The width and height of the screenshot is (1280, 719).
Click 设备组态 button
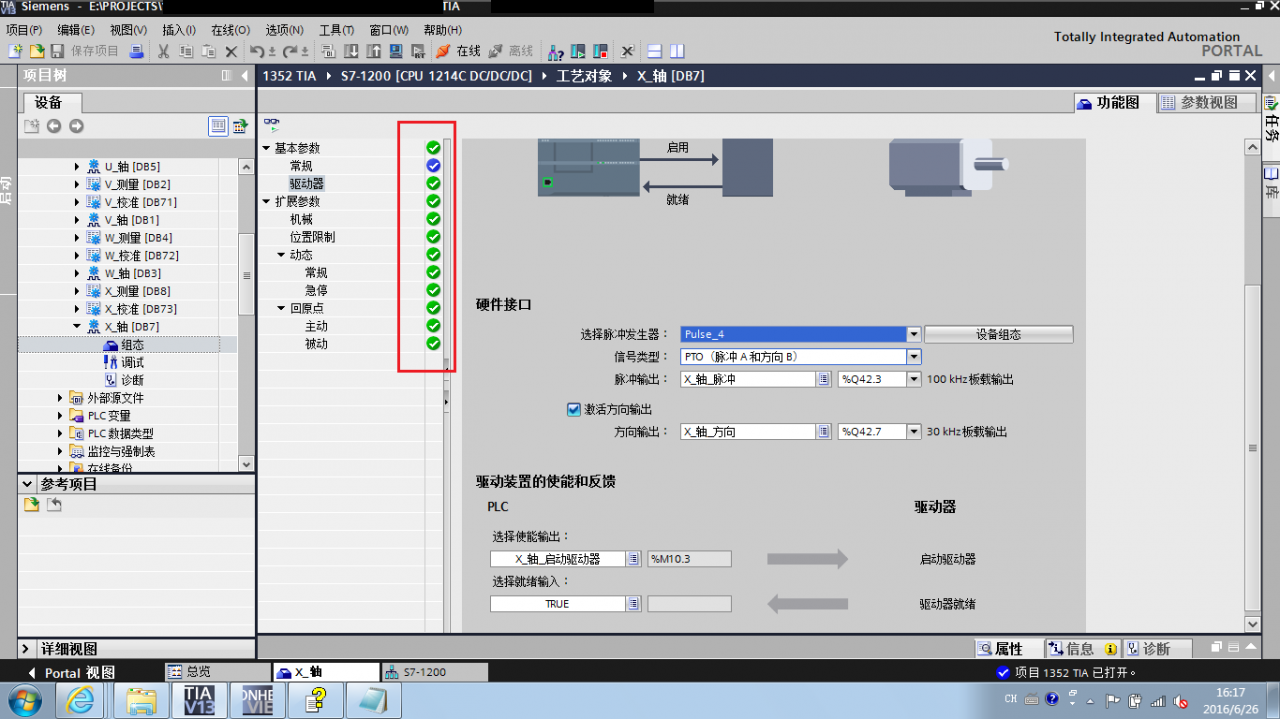pos(998,334)
